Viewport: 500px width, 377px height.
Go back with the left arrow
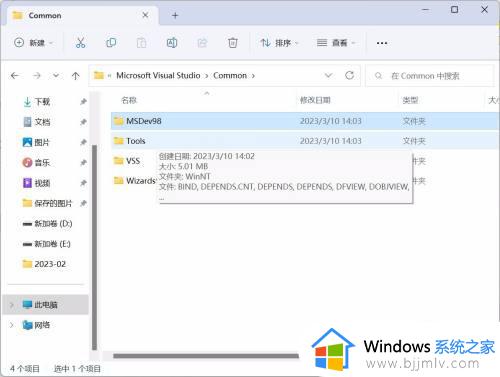point(15,76)
